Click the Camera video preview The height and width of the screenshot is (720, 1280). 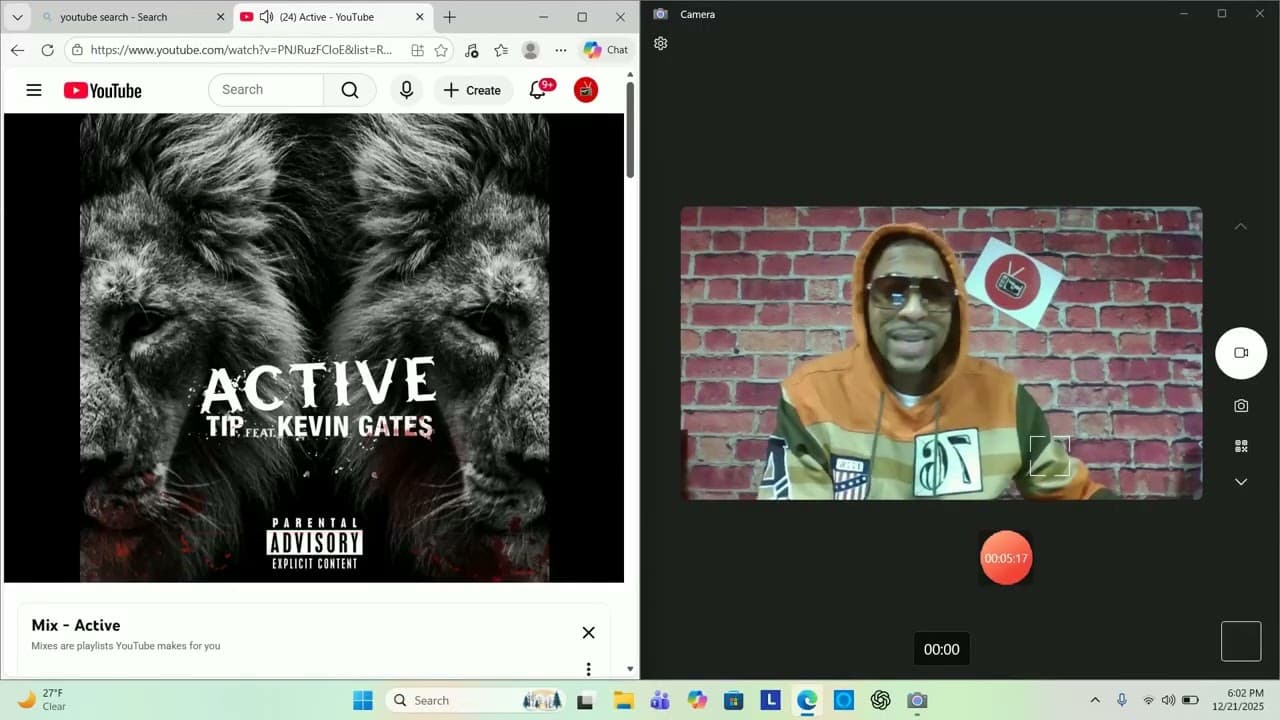pos(941,353)
